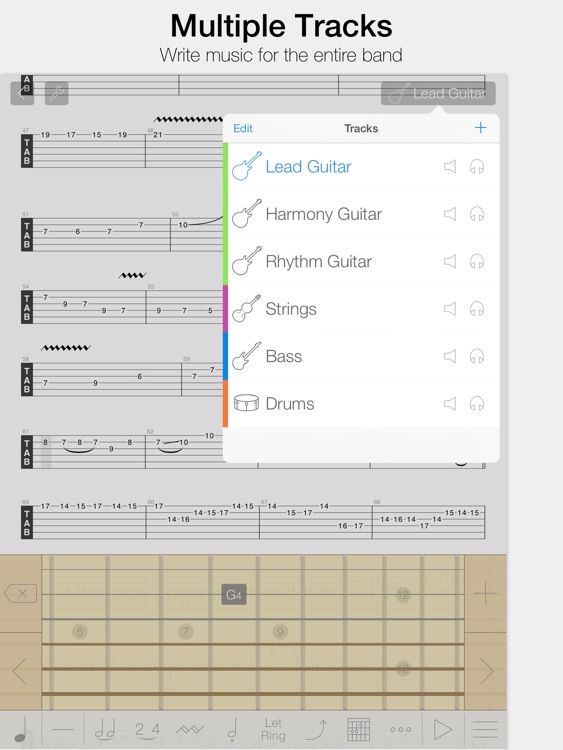Image resolution: width=563 pixels, height=750 pixels.
Task: Open the hamburger menu icon
Action: 485,729
